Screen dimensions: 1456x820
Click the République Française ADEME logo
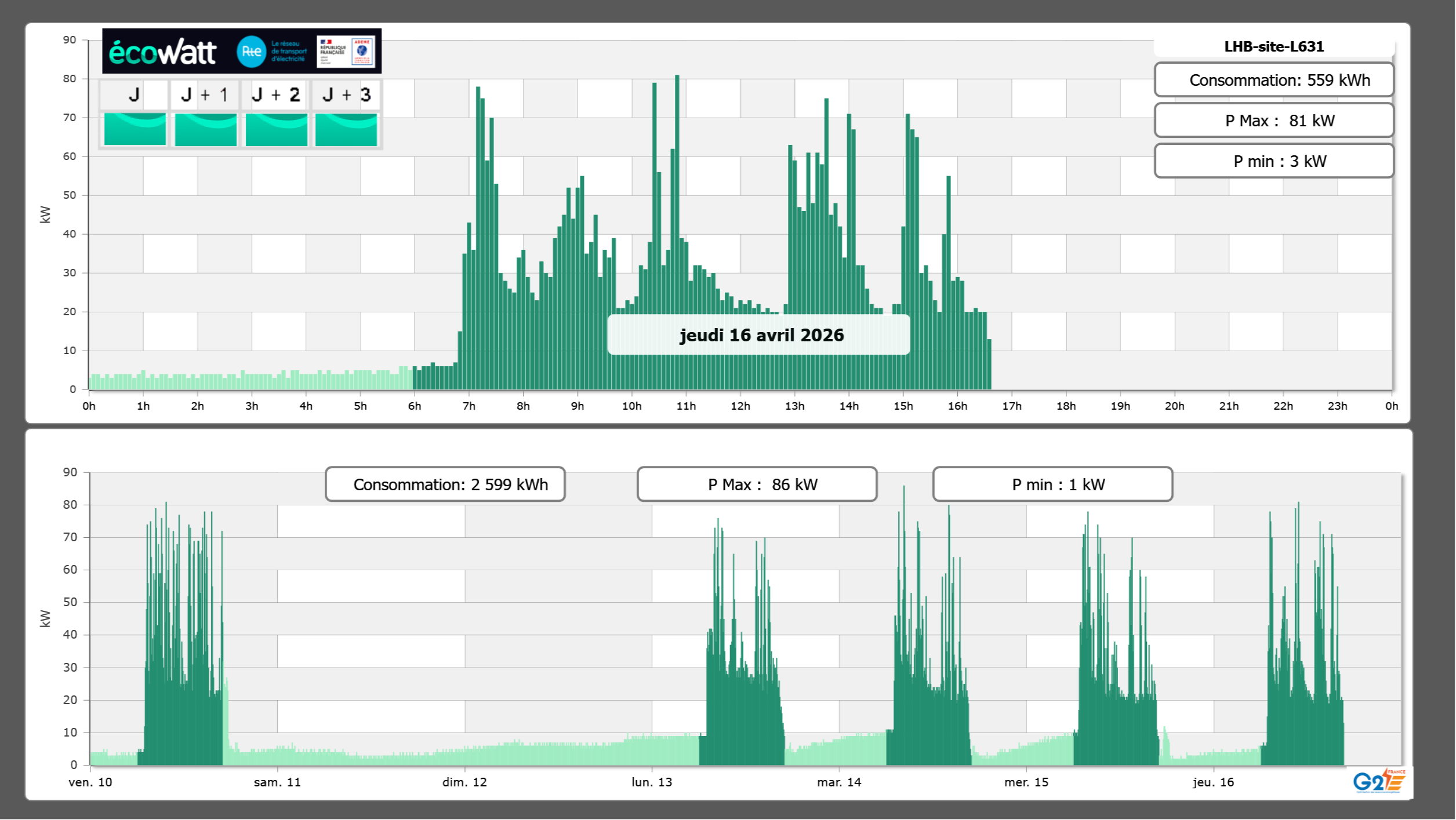point(347,52)
